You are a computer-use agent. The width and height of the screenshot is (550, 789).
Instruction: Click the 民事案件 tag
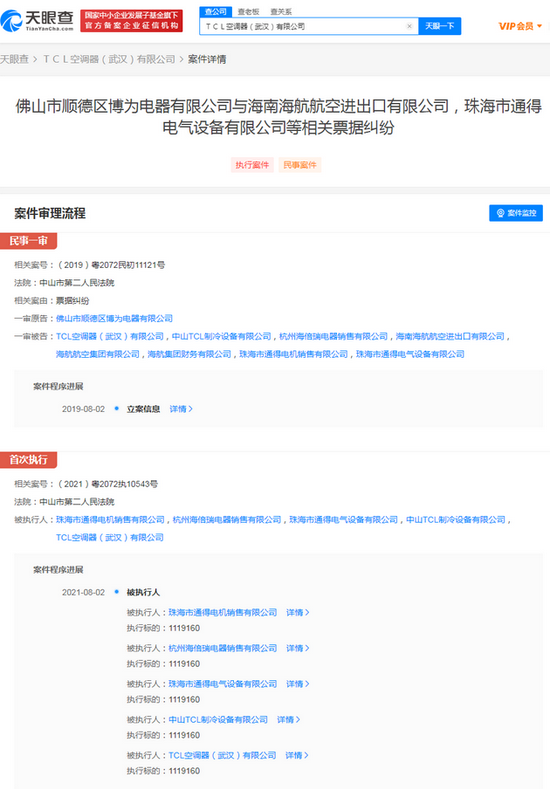300,165
